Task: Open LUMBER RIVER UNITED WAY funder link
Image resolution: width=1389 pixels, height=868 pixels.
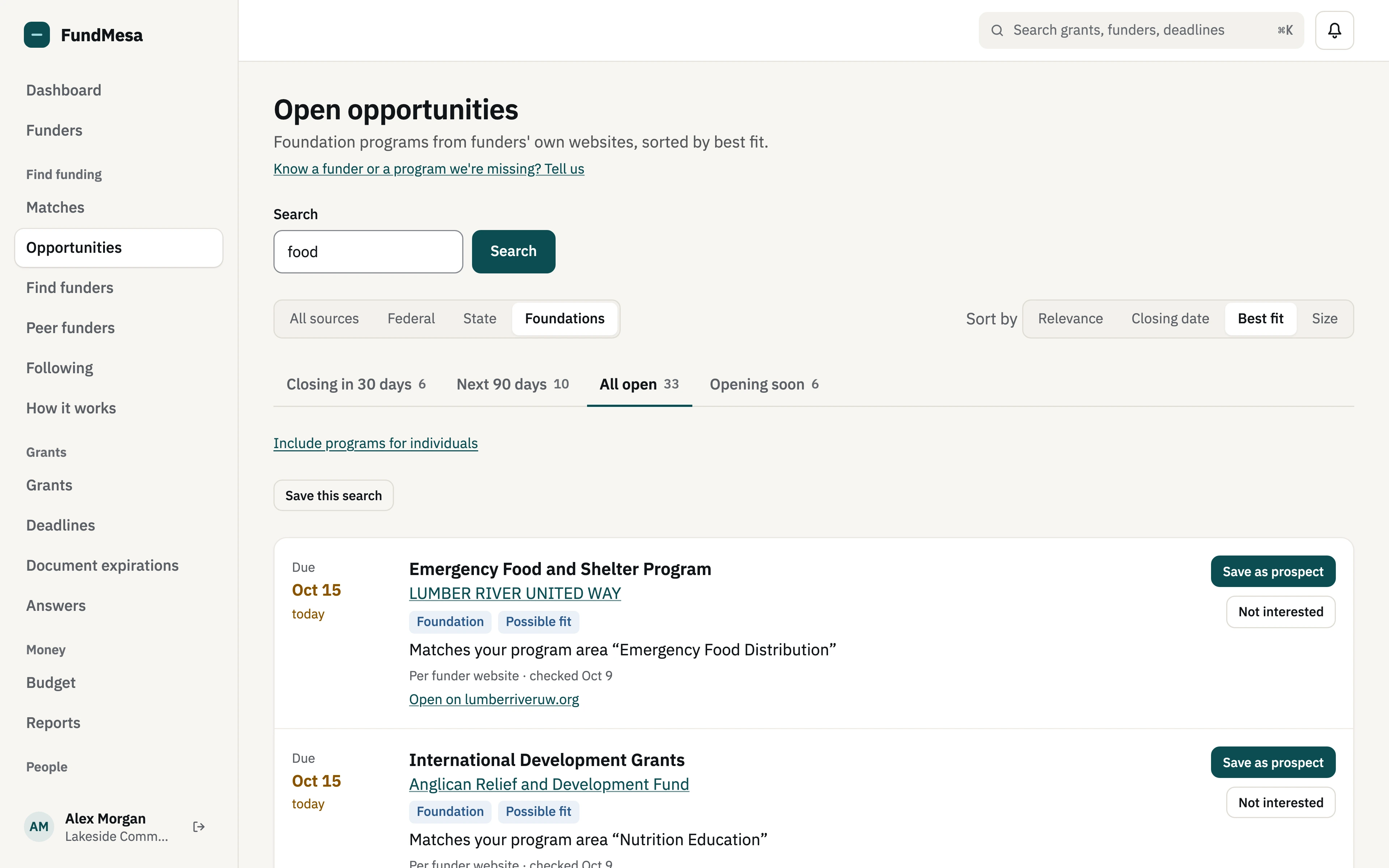Action: click(x=515, y=593)
